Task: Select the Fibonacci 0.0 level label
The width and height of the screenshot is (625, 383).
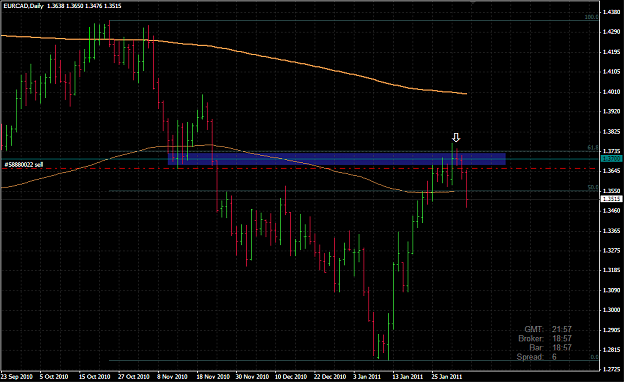Action: [x=594, y=357]
